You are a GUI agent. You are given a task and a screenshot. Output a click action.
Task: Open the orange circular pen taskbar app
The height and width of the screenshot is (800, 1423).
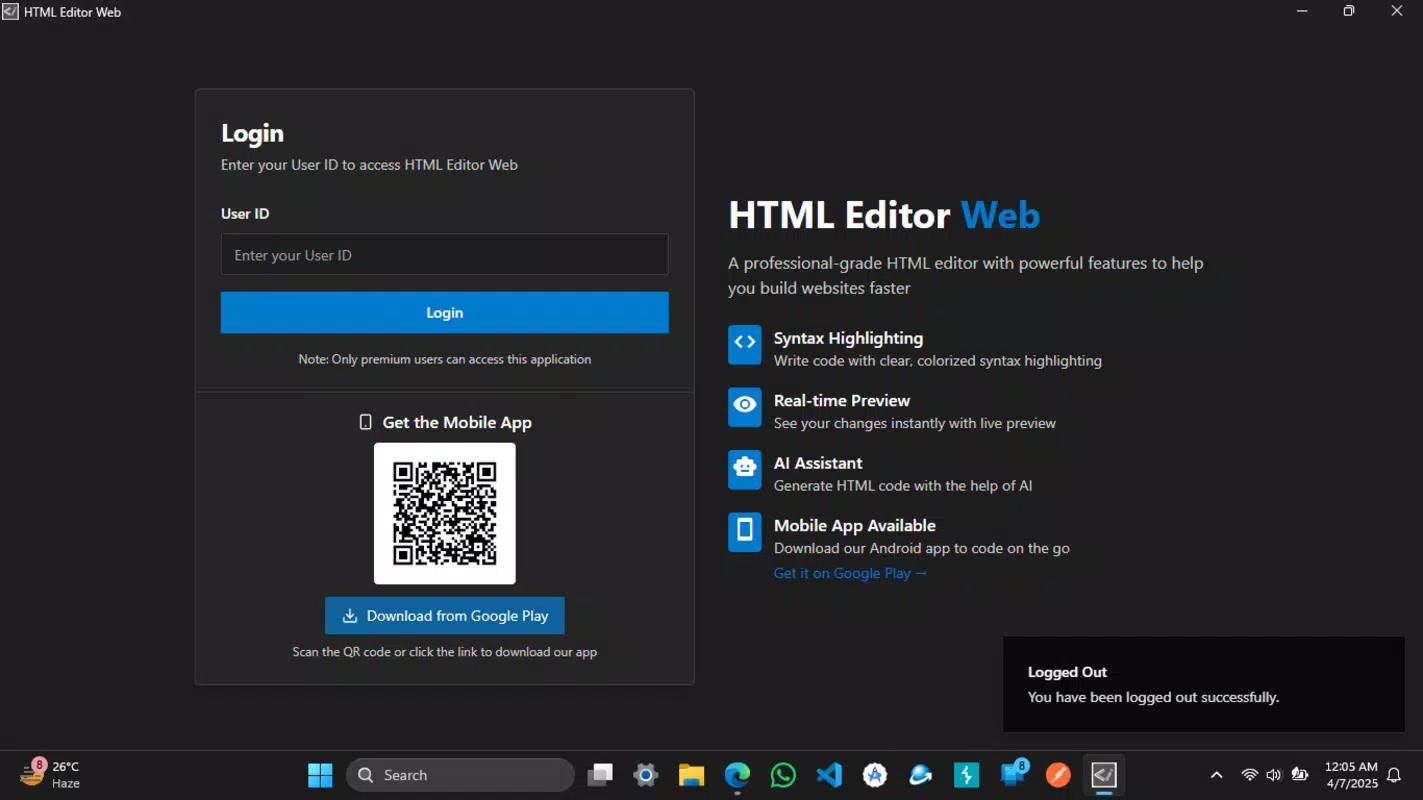click(x=1058, y=775)
